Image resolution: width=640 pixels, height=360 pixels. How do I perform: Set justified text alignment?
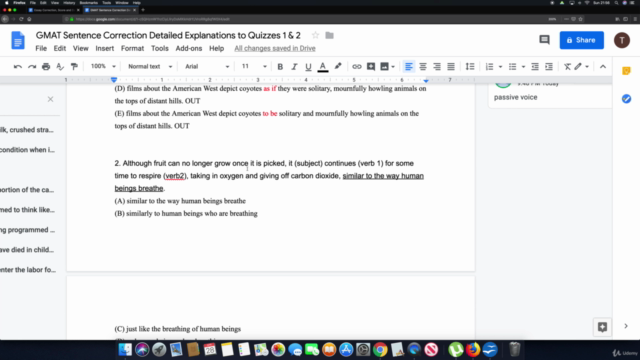[x=451, y=67]
